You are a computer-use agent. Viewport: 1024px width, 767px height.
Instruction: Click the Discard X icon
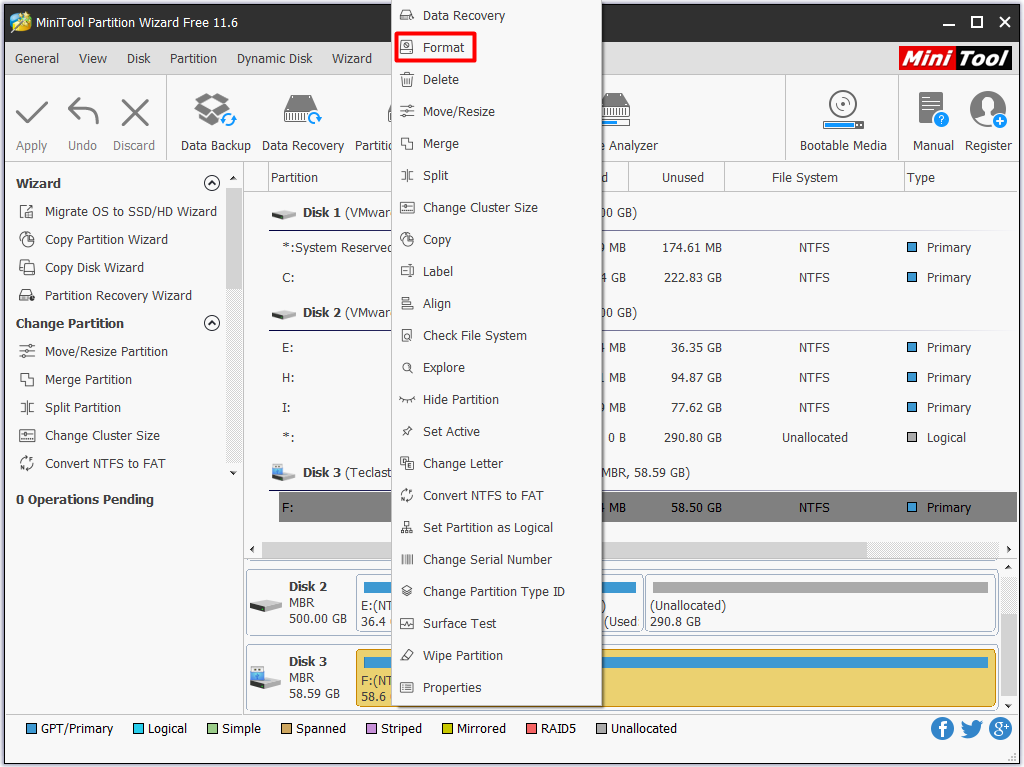(134, 112)
